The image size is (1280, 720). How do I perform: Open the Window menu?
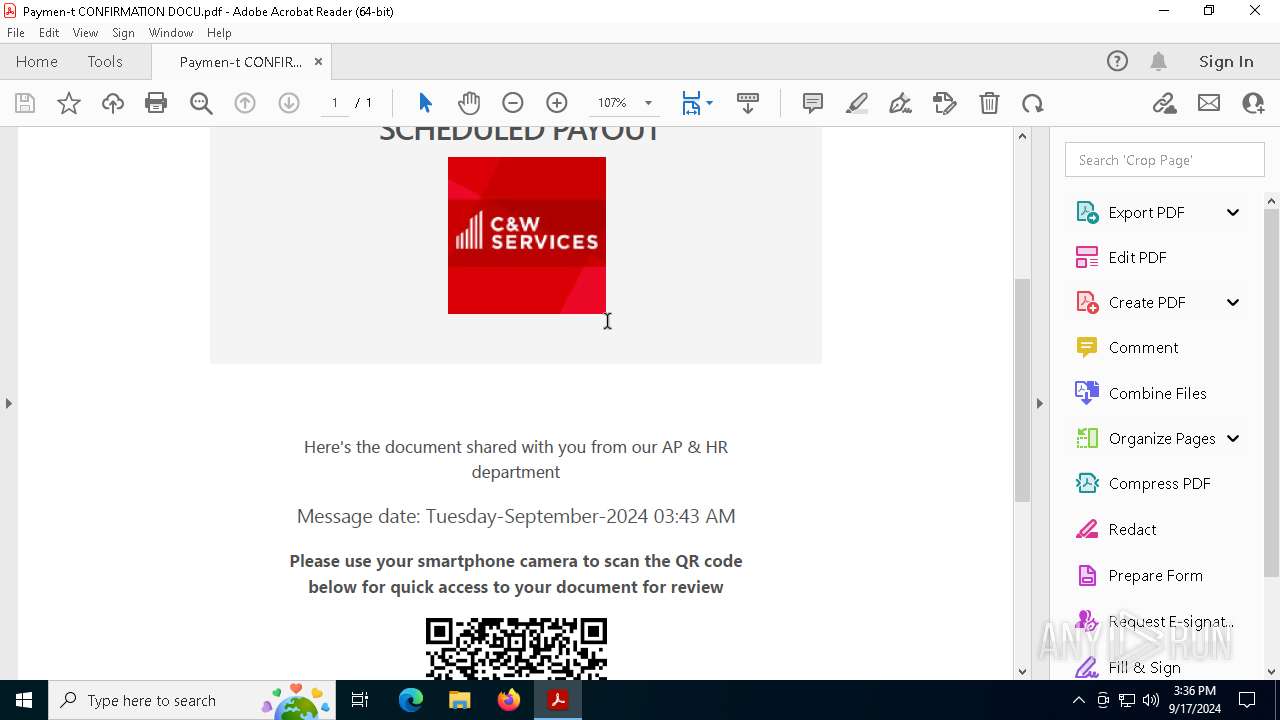coord(171,33)
